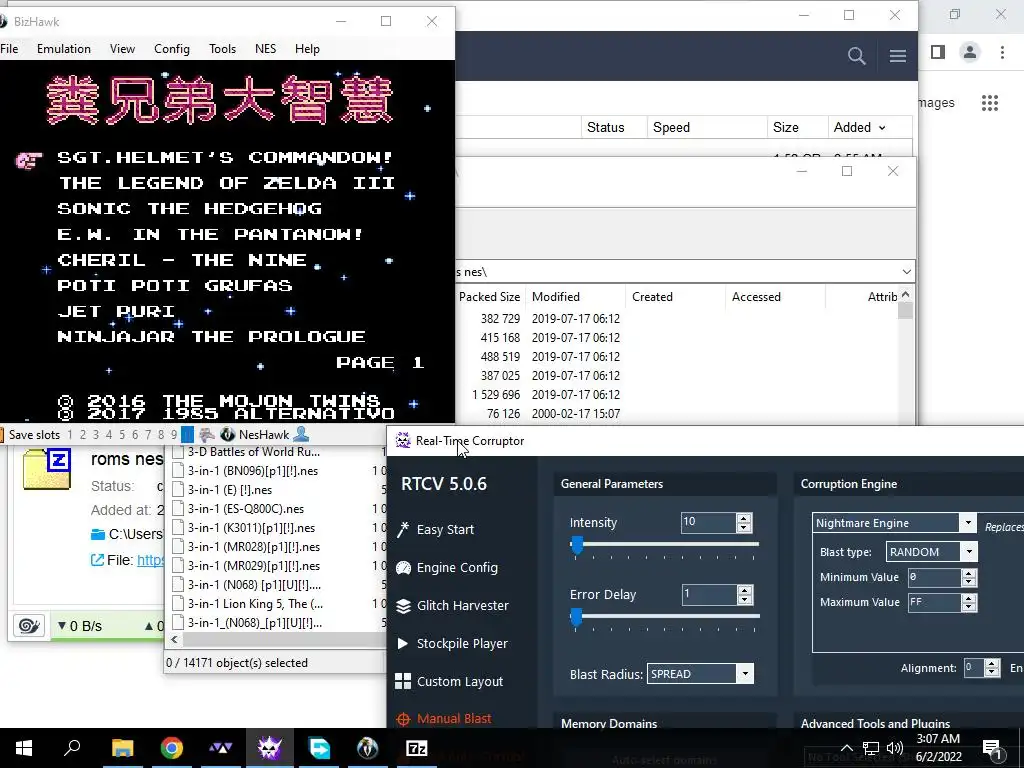Viewport: 1024px width, 768px height.
Task: Select 3-in-1 (ES-Q800C).nes file
Action: pos(246,509)
